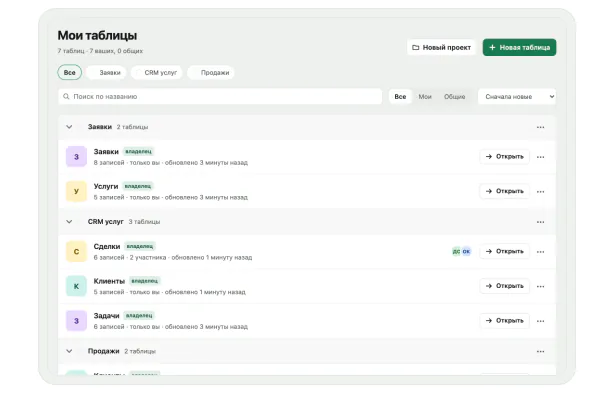Click the purple З icon of Задачи table
612x398 pixels.
tap(76, 321)
